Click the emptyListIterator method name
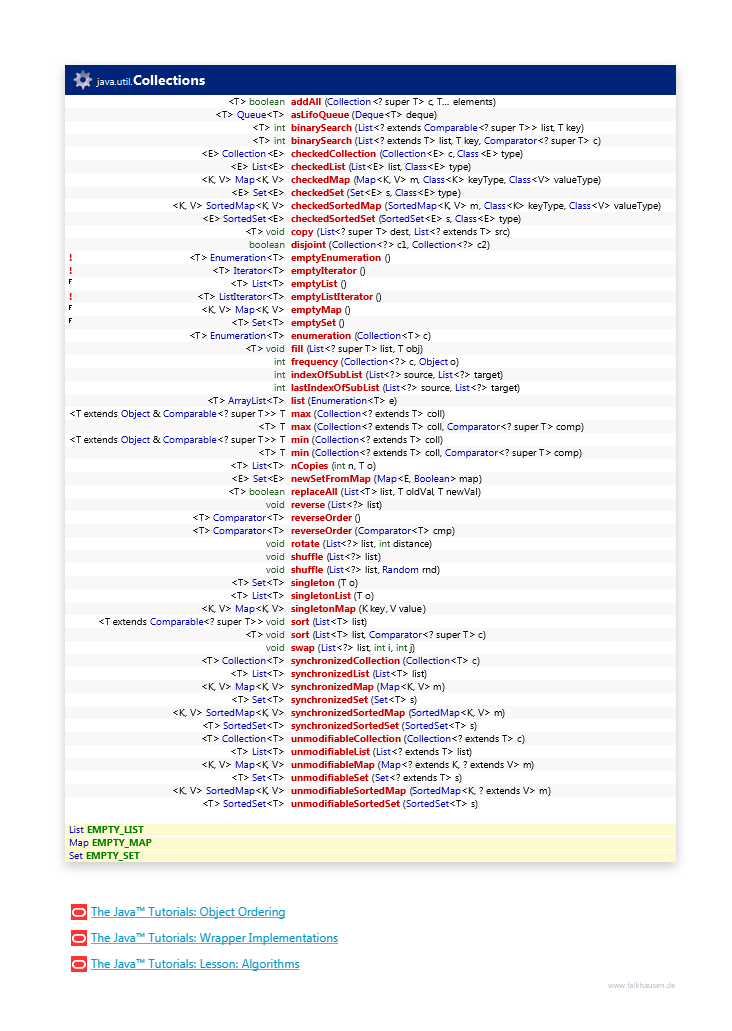The image size is (732, 1031). [x=332, y=297]
